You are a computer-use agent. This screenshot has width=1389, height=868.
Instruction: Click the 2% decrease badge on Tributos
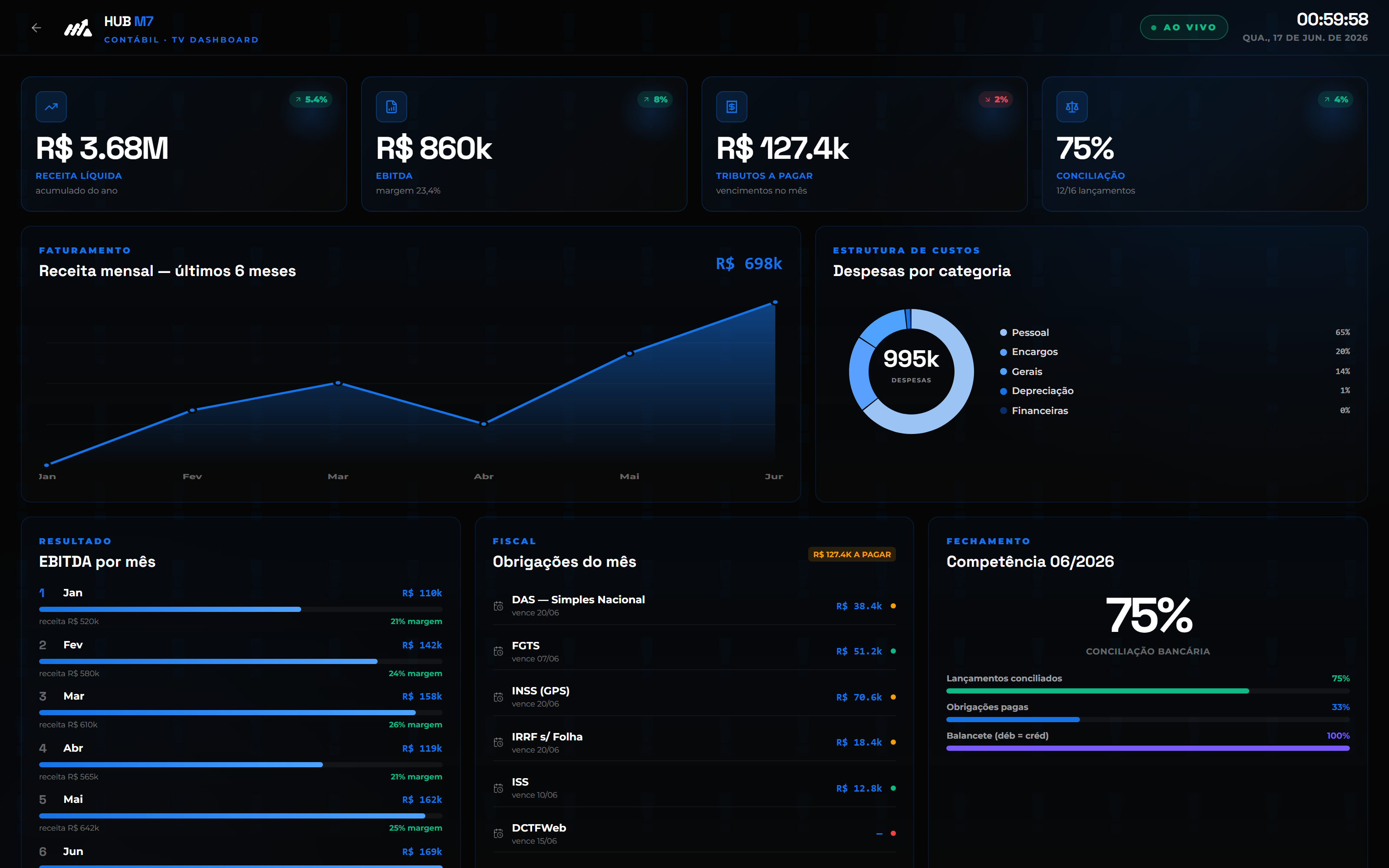point(996,99)
